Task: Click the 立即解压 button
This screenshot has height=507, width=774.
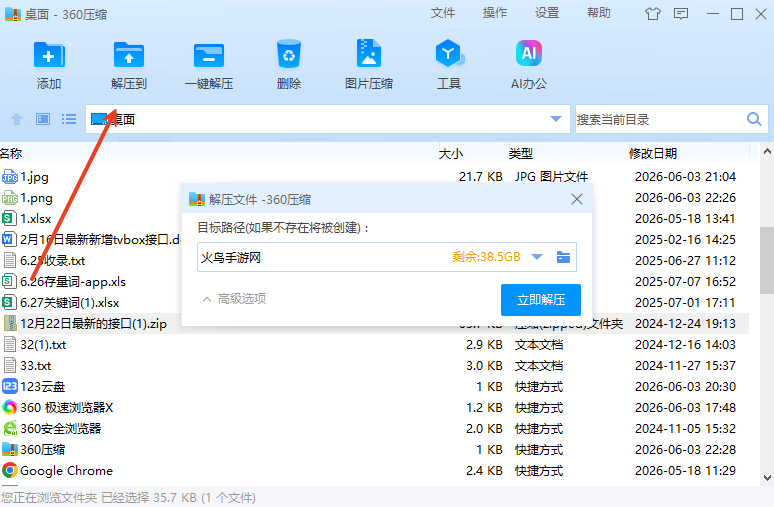Action: click(x=541, y=300)
